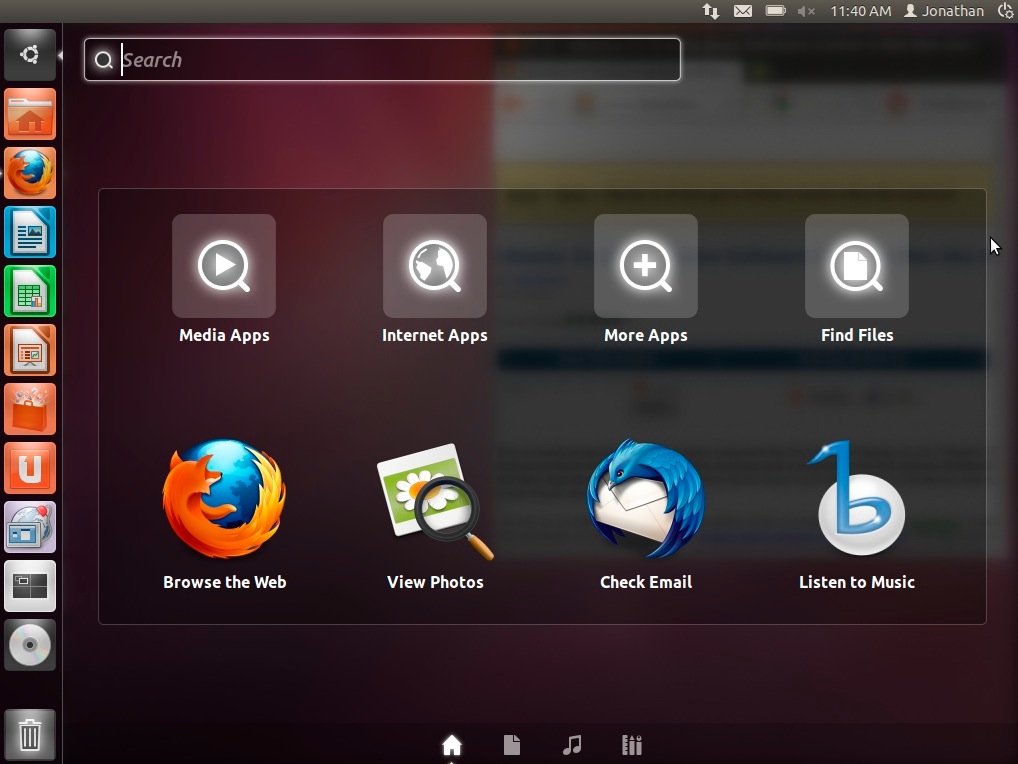The image size is (1018, 764).
Task: Open the Ubuntu Software Center
Action: tap(30, 408)
